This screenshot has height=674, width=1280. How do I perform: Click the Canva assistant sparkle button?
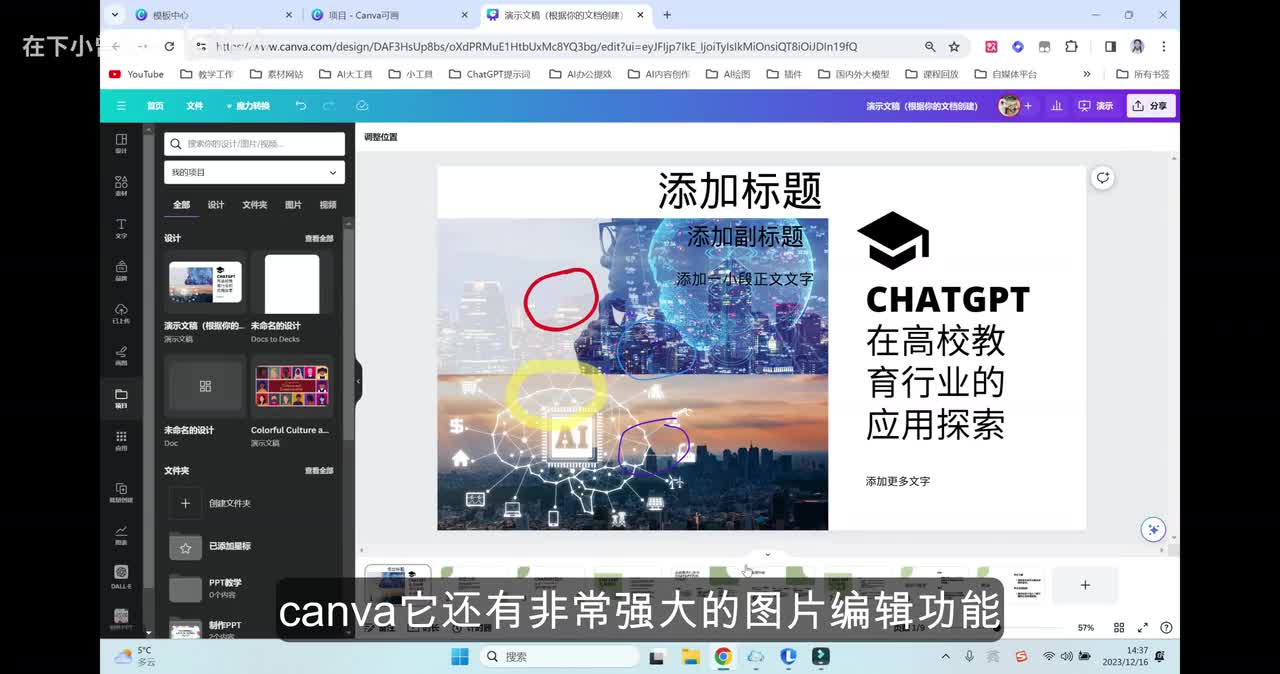point(1153,529)
